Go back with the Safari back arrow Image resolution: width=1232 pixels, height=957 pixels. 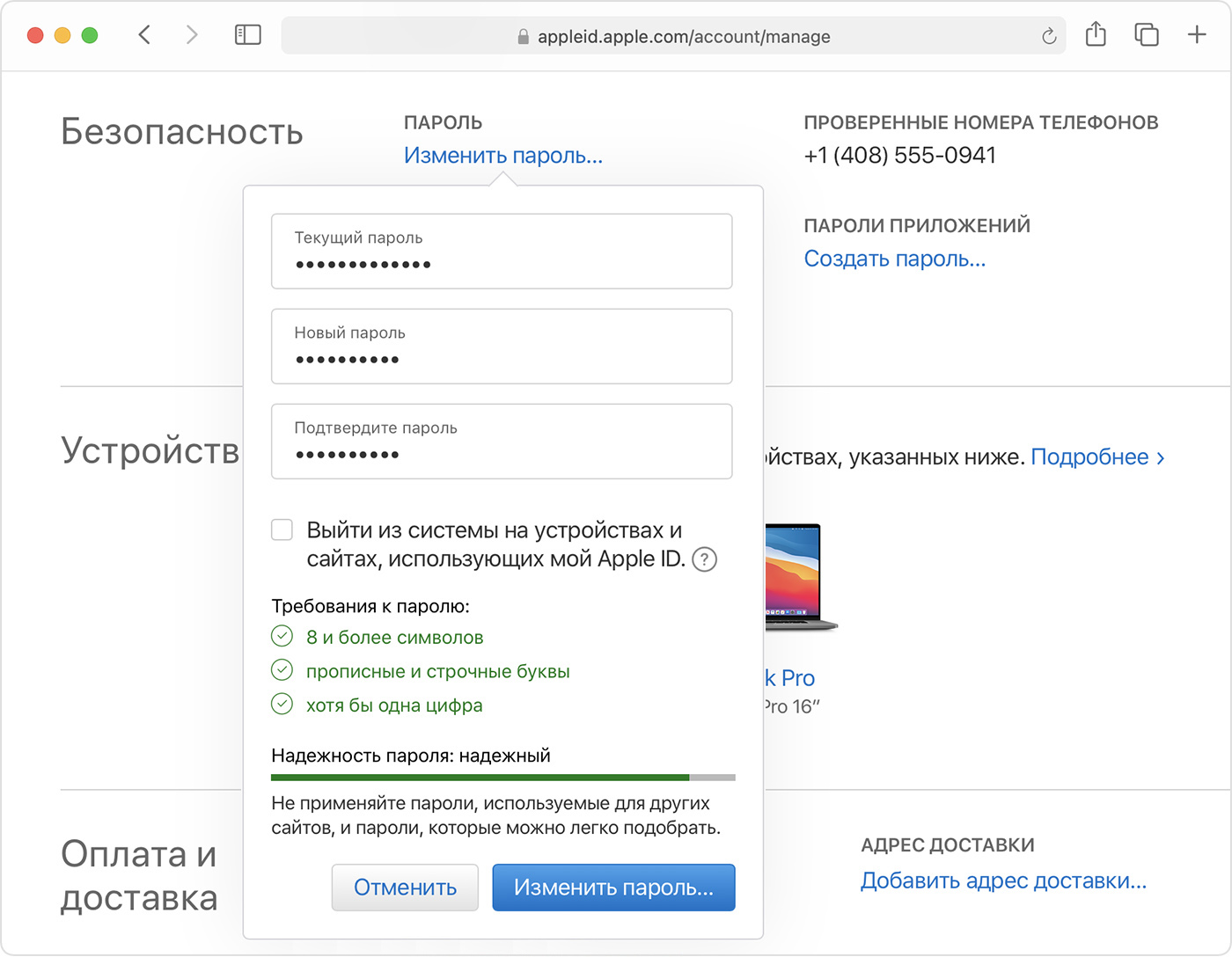(x=144, y=35)
